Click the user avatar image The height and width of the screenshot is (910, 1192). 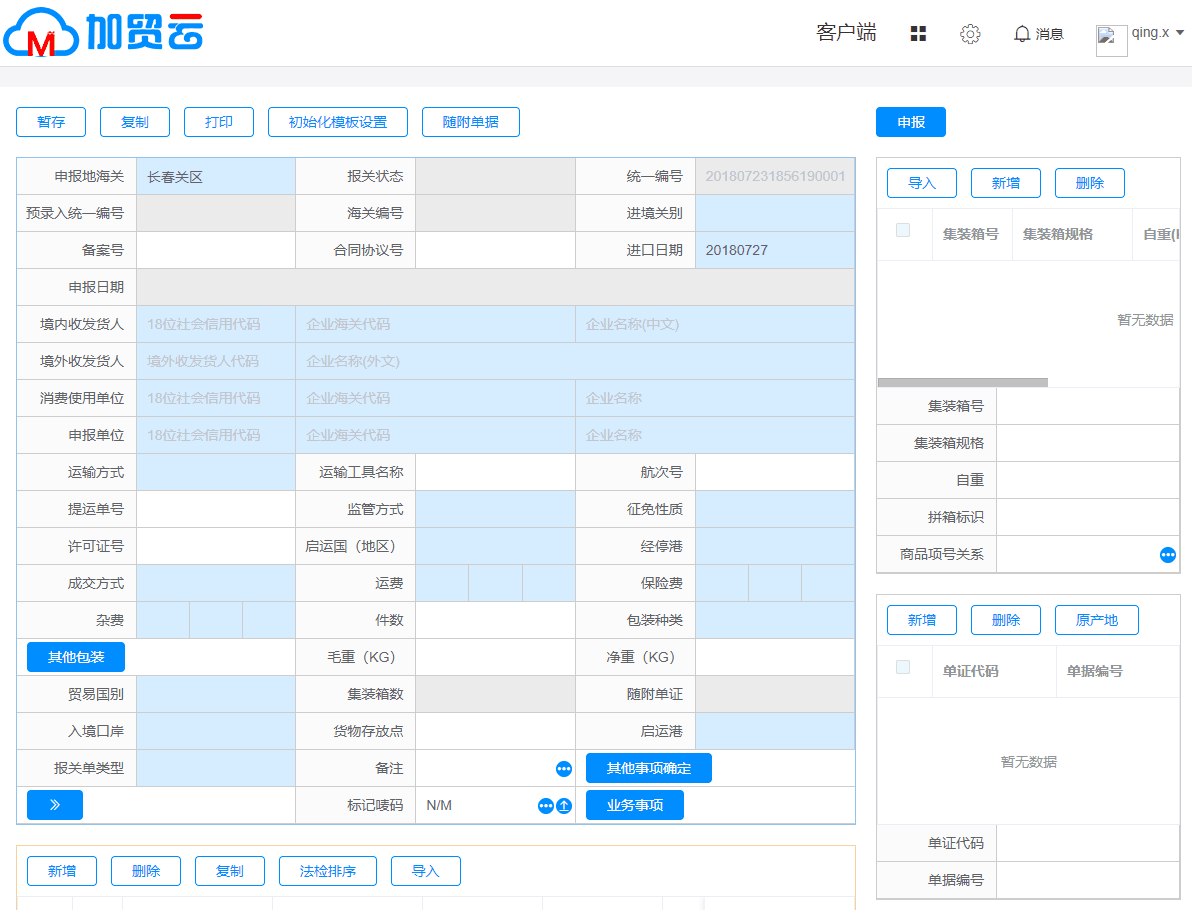[x=1111, y=41]
